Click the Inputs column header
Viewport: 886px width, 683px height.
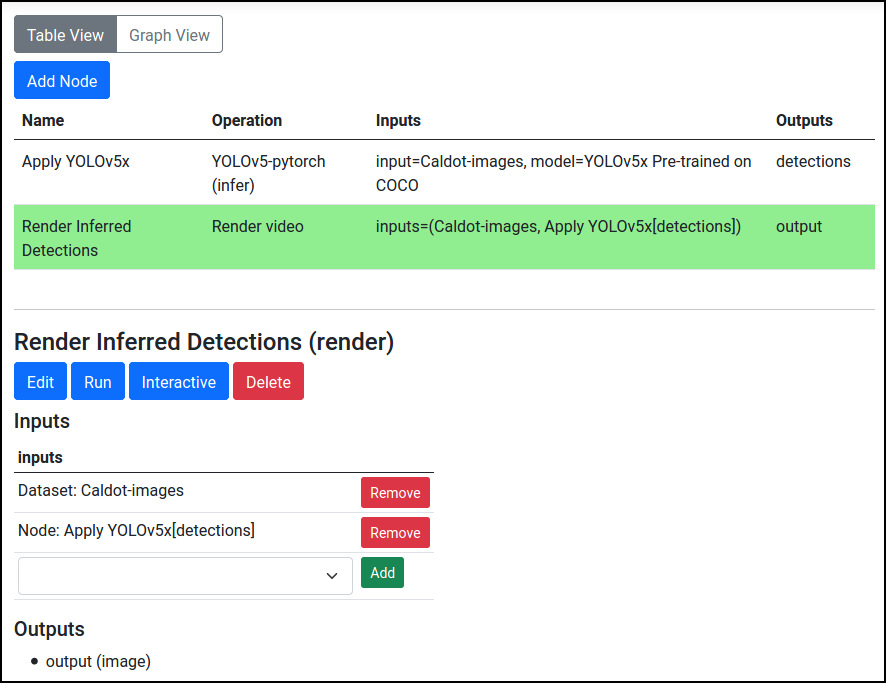click(398, 120)
